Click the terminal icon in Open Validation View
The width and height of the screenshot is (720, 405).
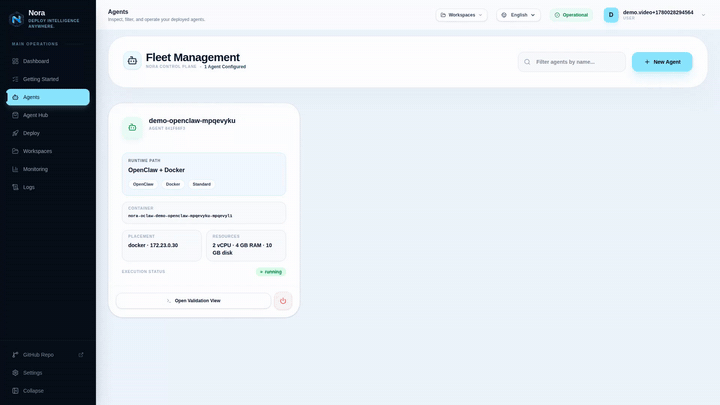[169, 301]
